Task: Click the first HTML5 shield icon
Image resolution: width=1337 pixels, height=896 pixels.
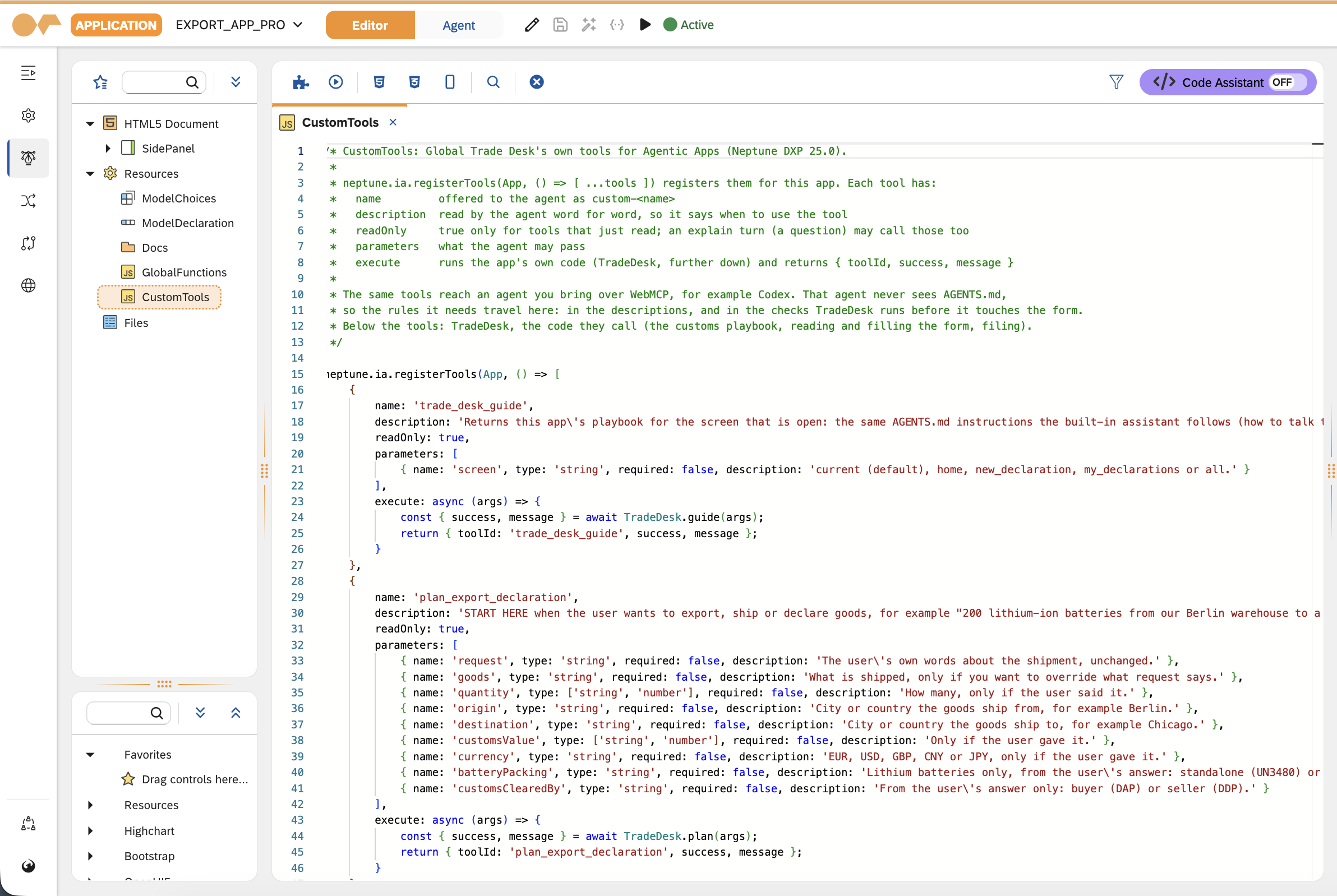Action: pos(379,82)
